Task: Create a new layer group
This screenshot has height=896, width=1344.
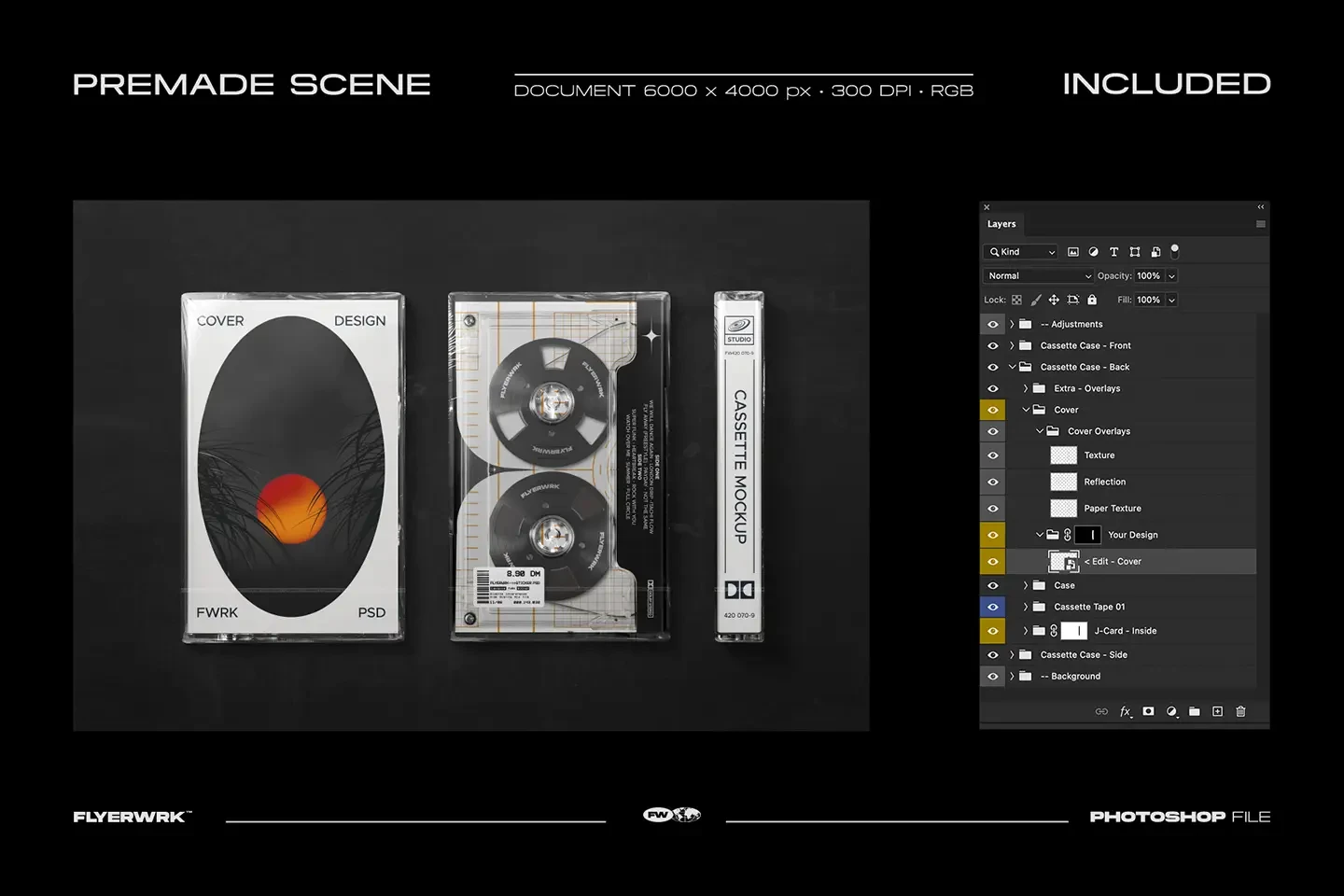Action: [1195, 710]
